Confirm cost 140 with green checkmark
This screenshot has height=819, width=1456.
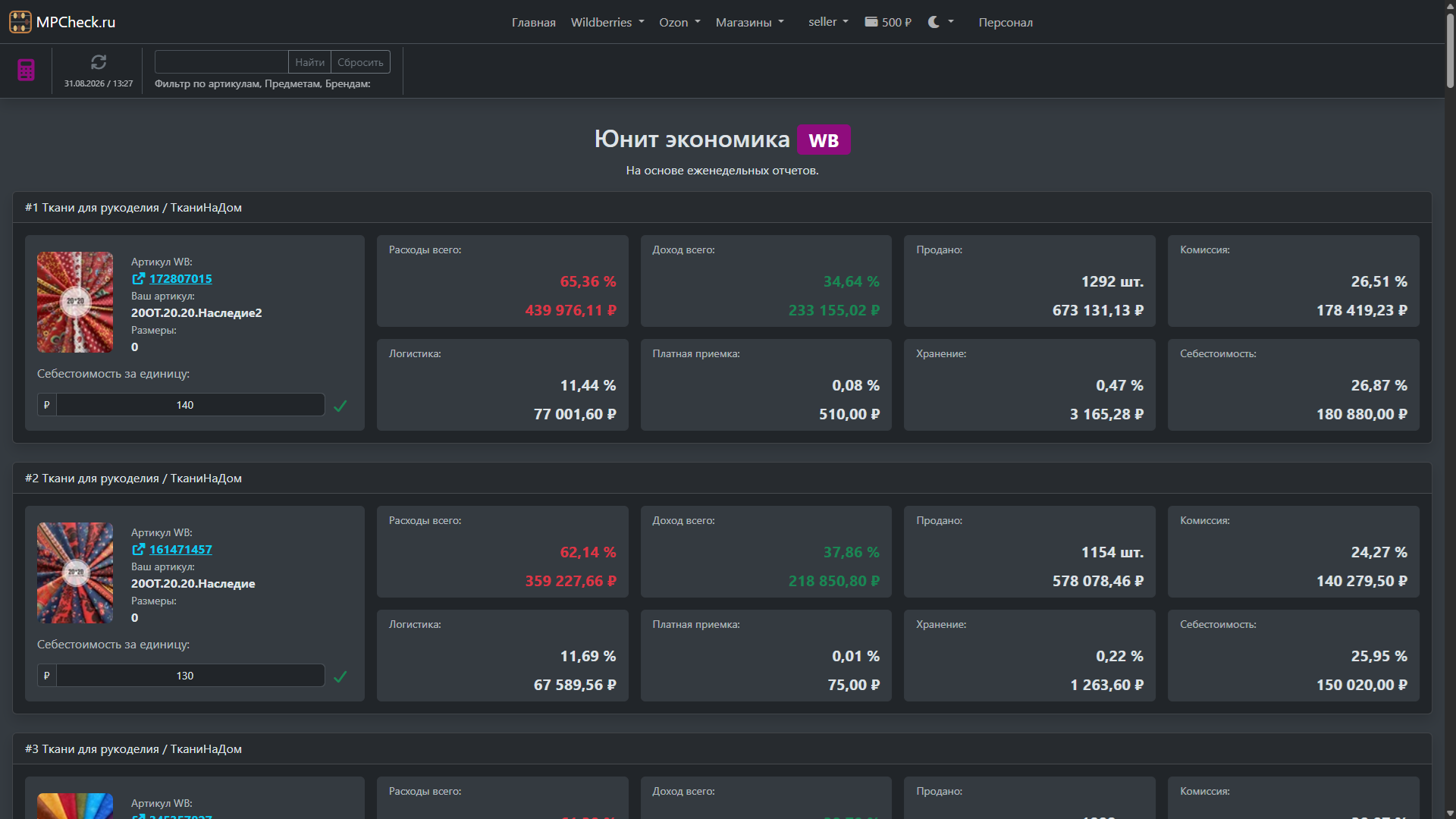click(340, 406)
